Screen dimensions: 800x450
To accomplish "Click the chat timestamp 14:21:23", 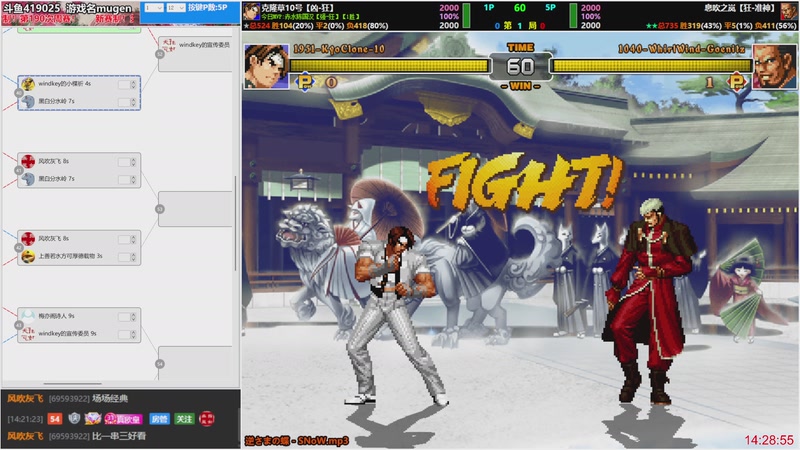I will 25,419.
